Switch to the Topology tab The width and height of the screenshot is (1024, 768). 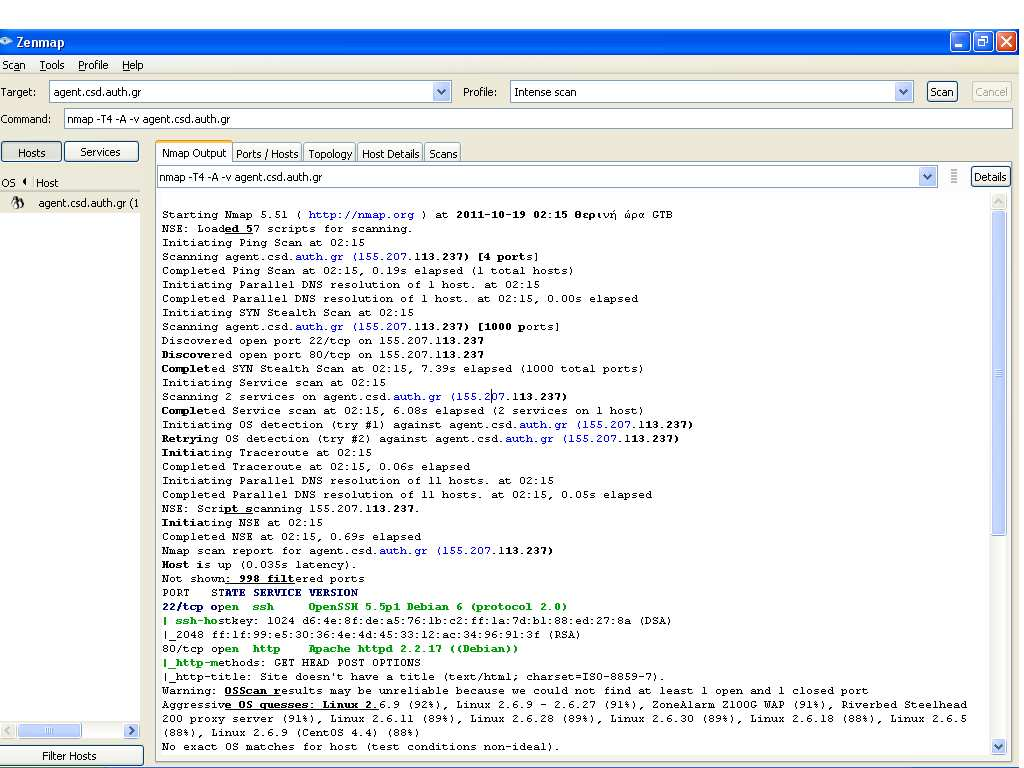(330, 153)
